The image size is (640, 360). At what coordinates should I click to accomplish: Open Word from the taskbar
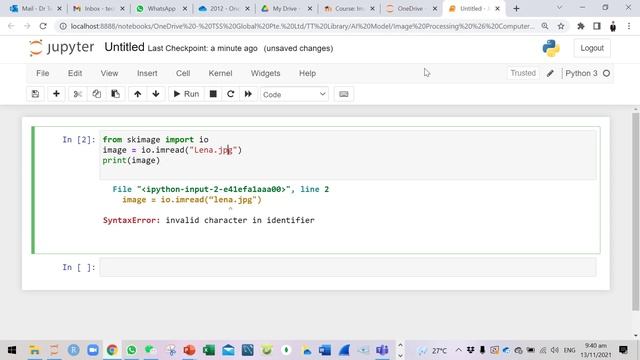click(x=325, y=350)
